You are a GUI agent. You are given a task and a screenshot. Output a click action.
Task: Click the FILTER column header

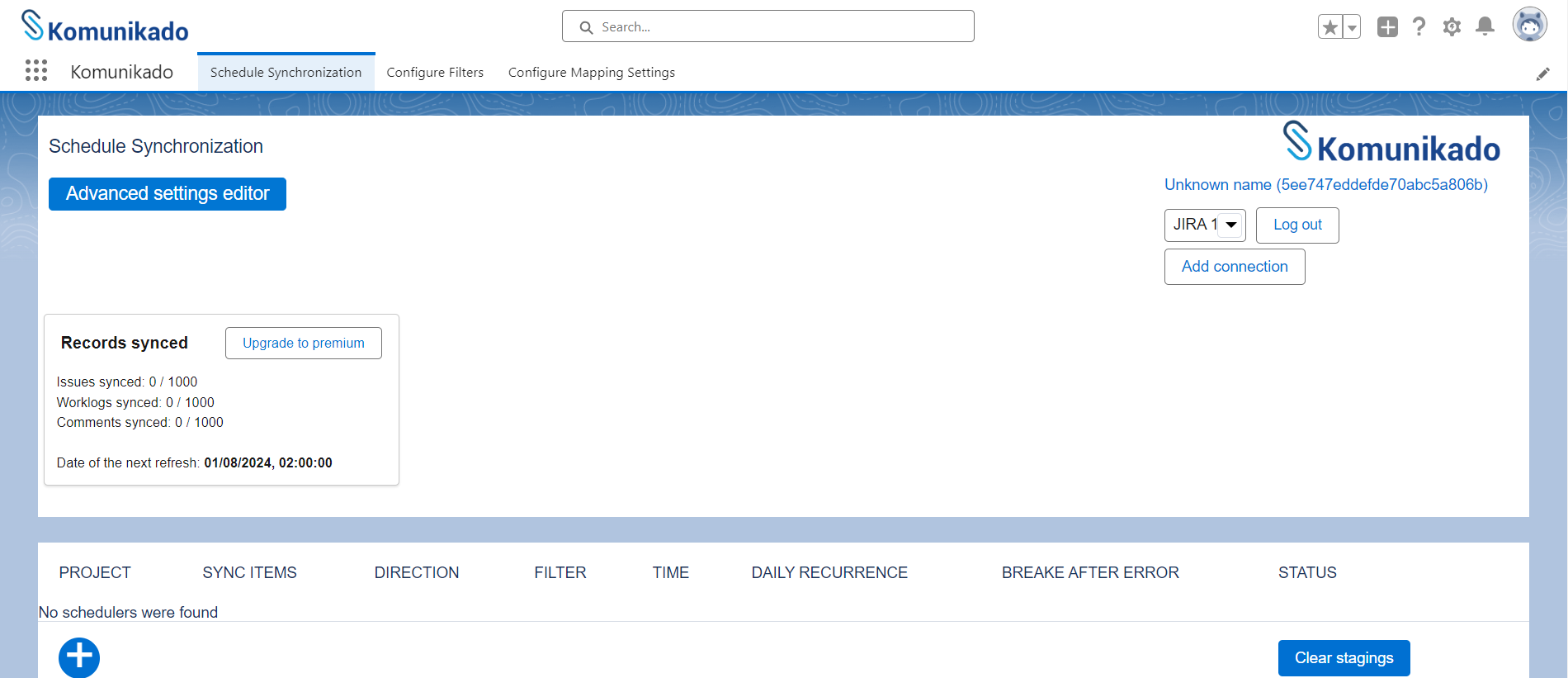[560, 572]
